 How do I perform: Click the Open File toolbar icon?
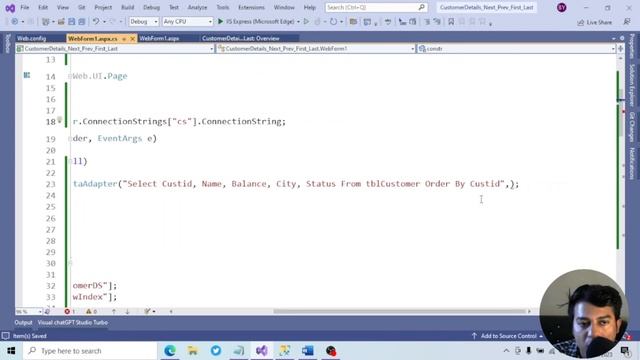(61, 22)
